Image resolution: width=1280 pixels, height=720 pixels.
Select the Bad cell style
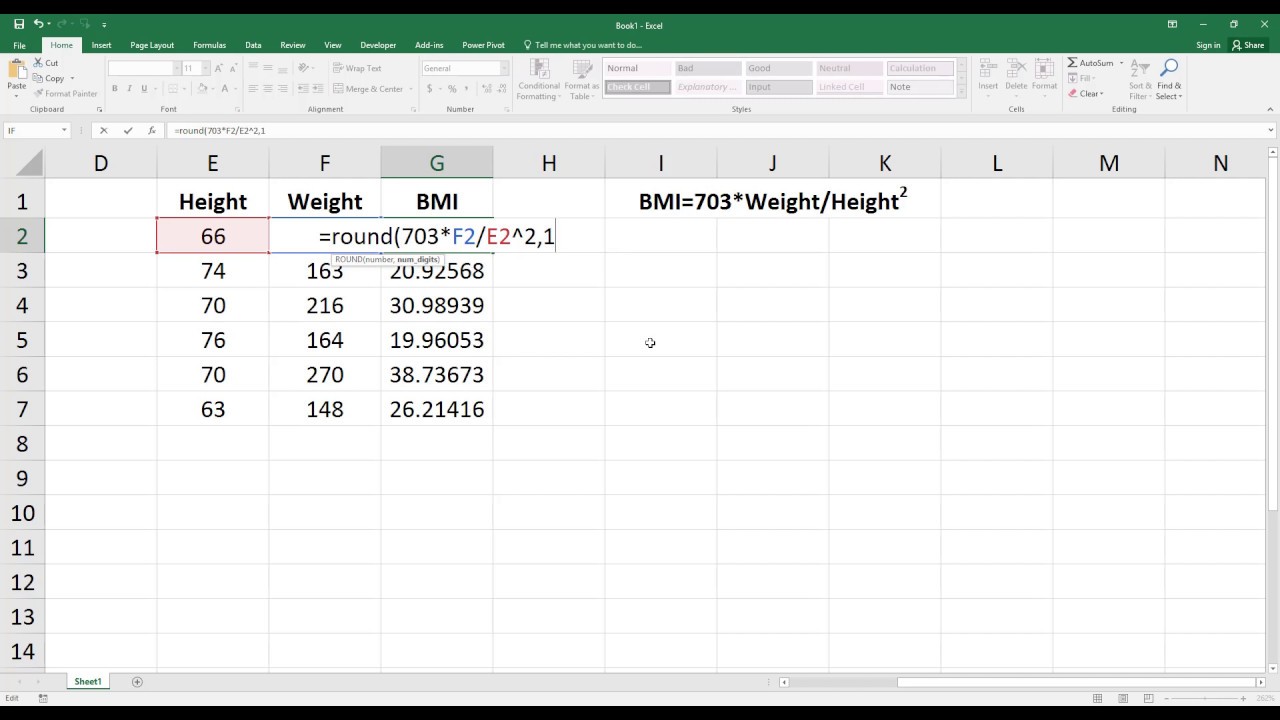tap(707, 68)
